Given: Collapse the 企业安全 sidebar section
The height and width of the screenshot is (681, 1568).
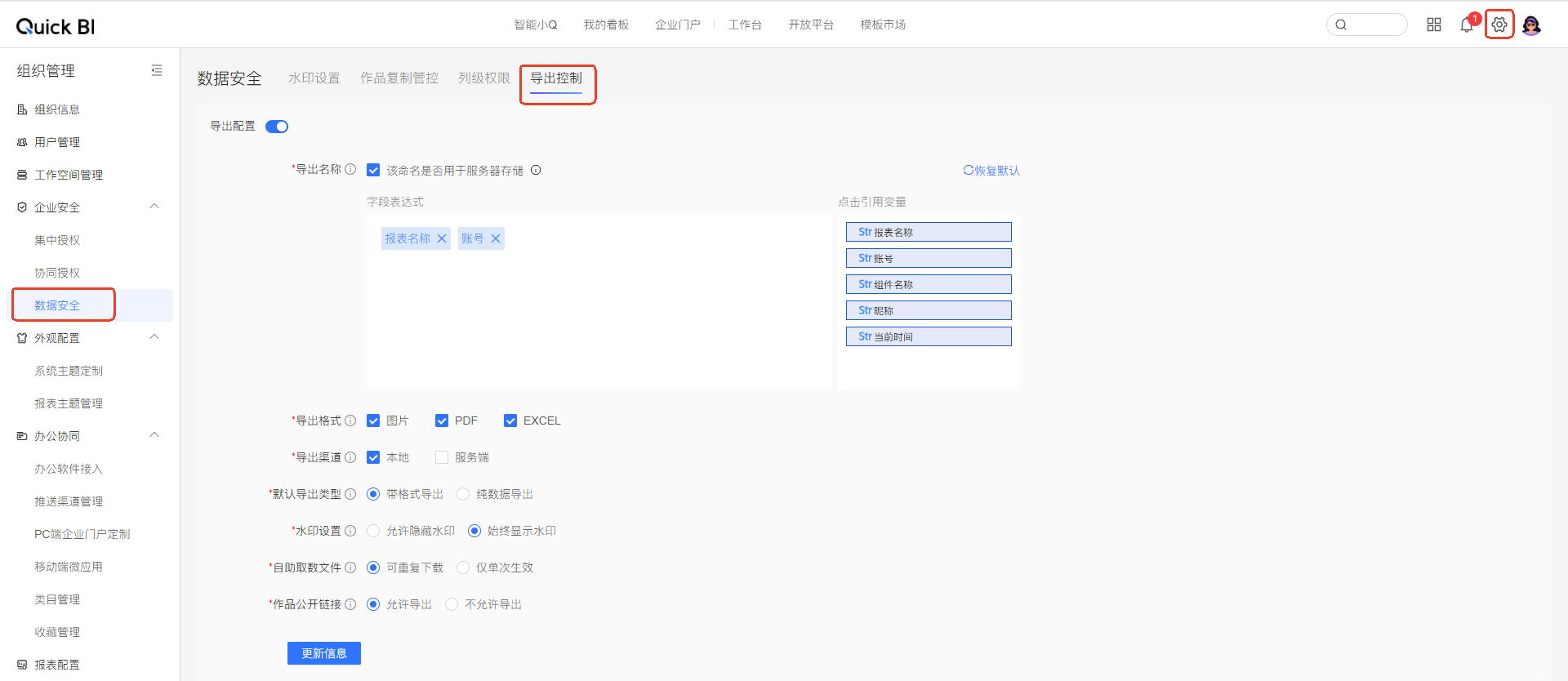Looking at the screenshot, I should pyautogui.click(x=154, y=207).
